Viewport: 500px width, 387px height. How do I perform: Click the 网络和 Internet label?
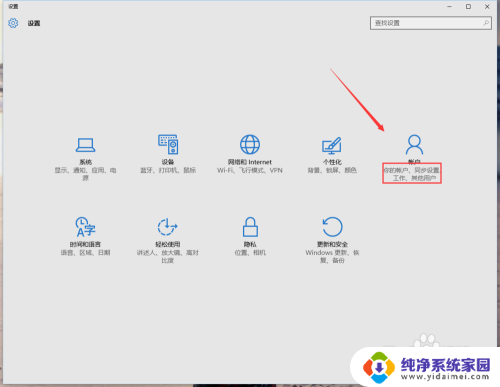click(250, 162)
